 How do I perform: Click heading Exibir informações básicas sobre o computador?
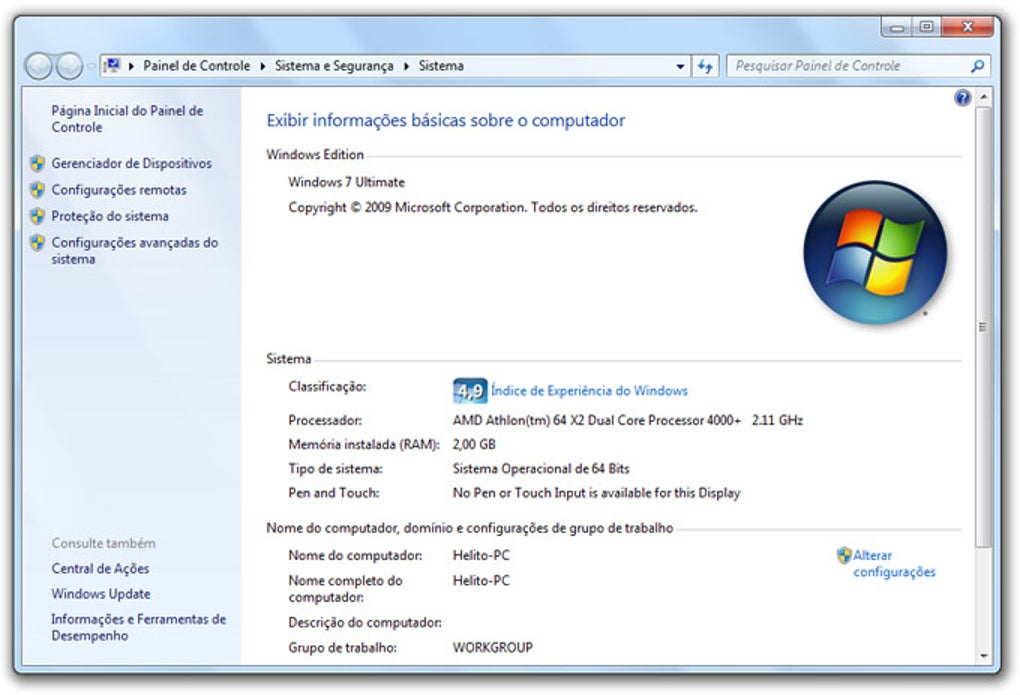click(x=446, y=120)
